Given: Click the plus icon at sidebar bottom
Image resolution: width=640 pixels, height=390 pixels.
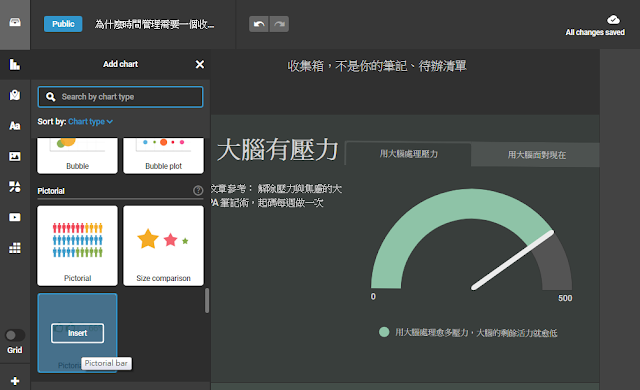Looking at the screenshot, I should click(x=15, y=381).
